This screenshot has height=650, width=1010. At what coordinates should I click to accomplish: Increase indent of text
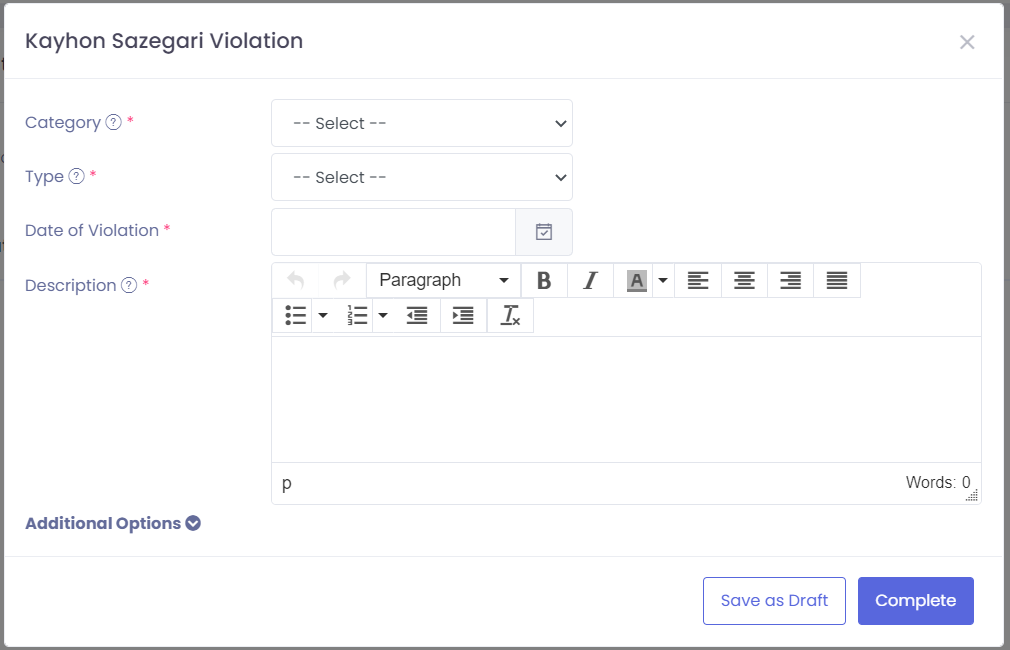464,316
